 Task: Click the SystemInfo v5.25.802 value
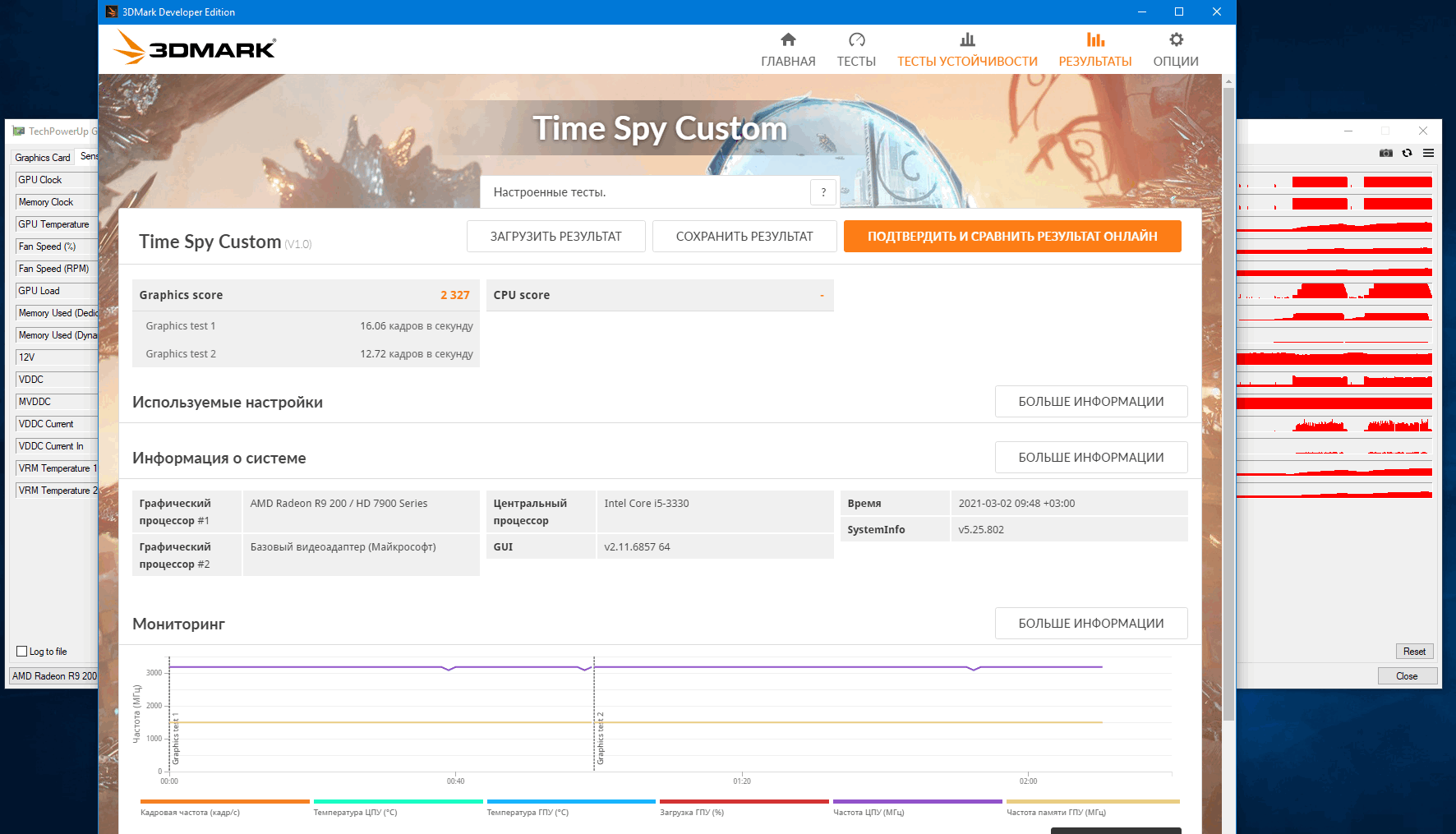point(981,530)
